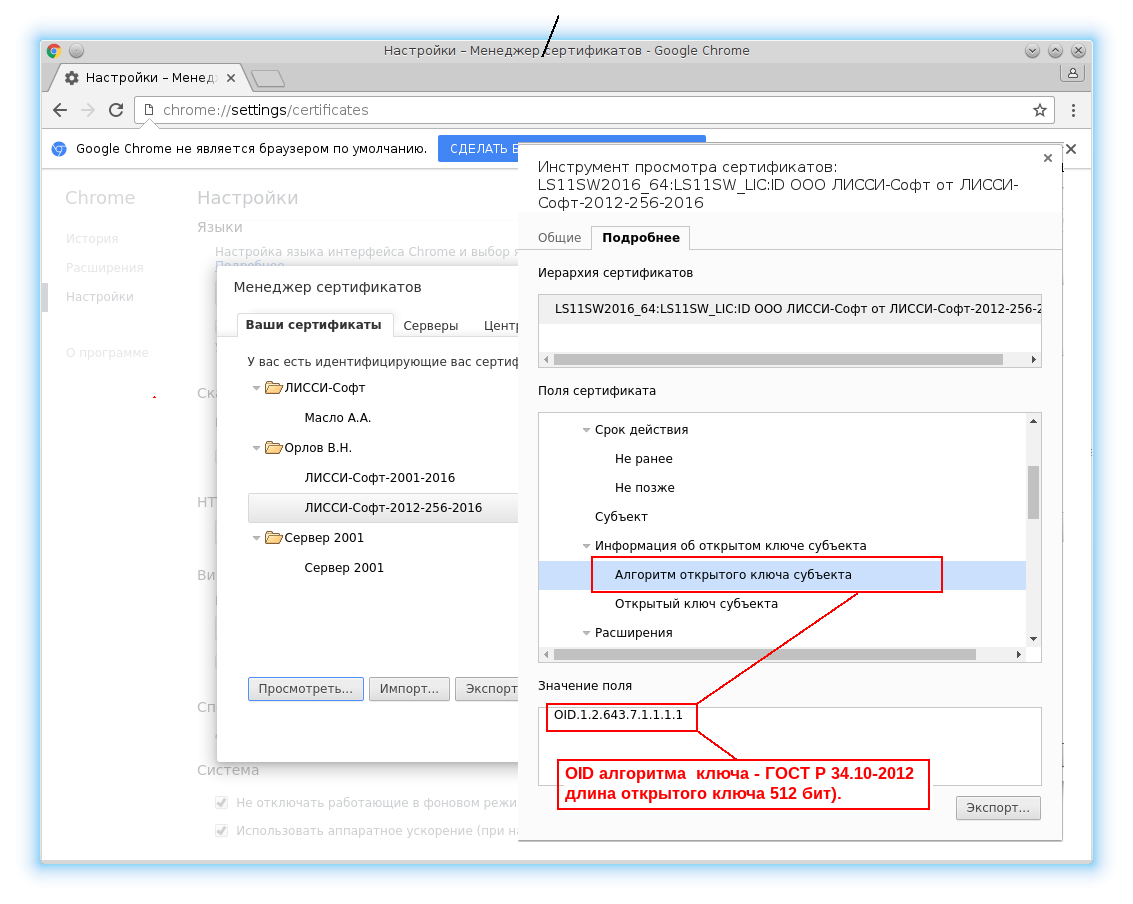Open the Серверы certificates tab
The image size is (1133, 904).
(431, 325)
